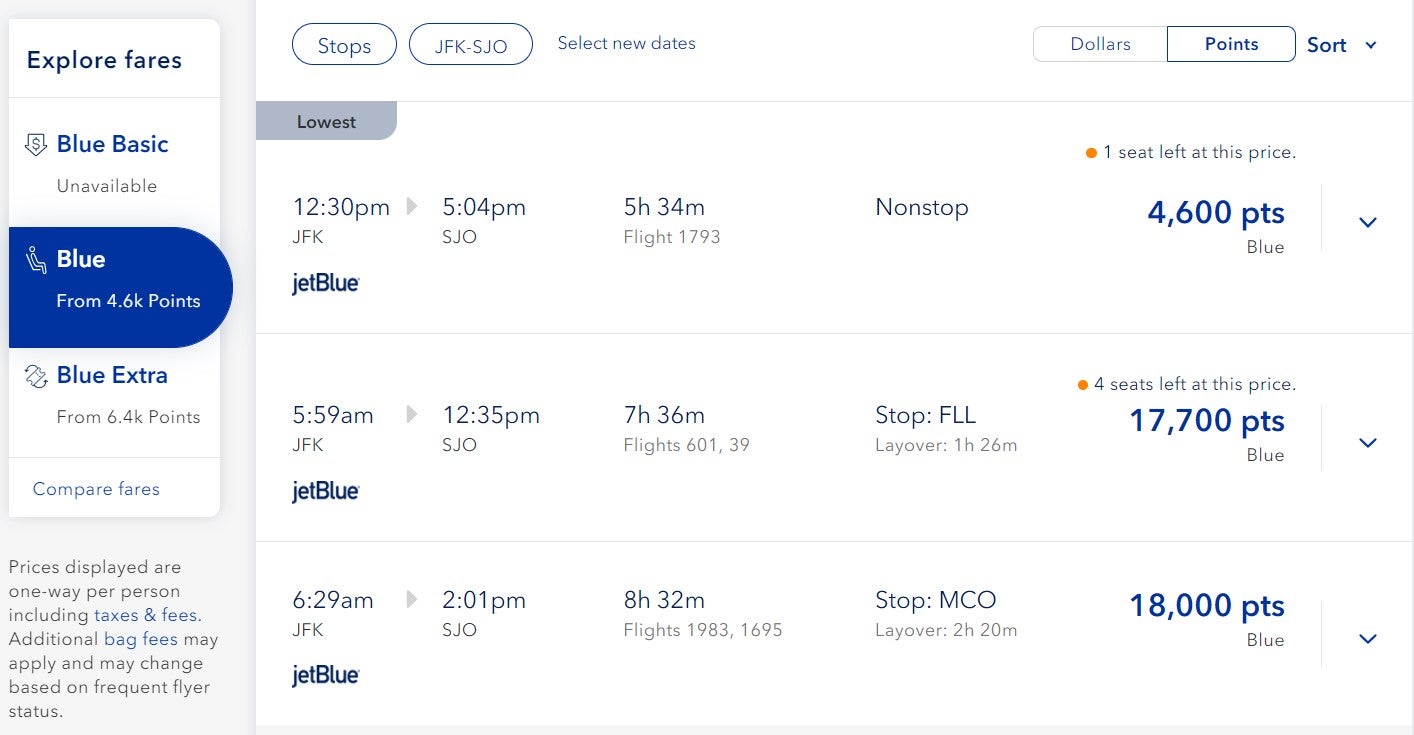Open the Stops filter
The width and height of the screenshot is (1414, 735).
344,46
